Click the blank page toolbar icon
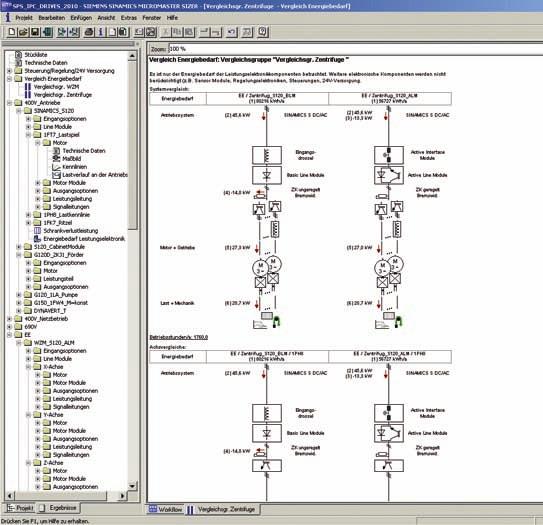This screenshot has height=525, width=543. pos(112,32)
